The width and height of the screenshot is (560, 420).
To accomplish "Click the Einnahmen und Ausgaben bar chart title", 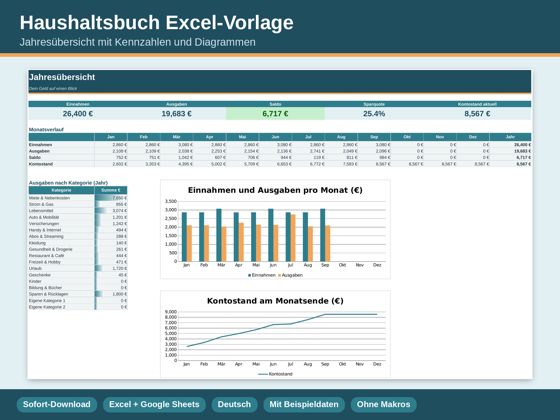I will pos(275,190).
